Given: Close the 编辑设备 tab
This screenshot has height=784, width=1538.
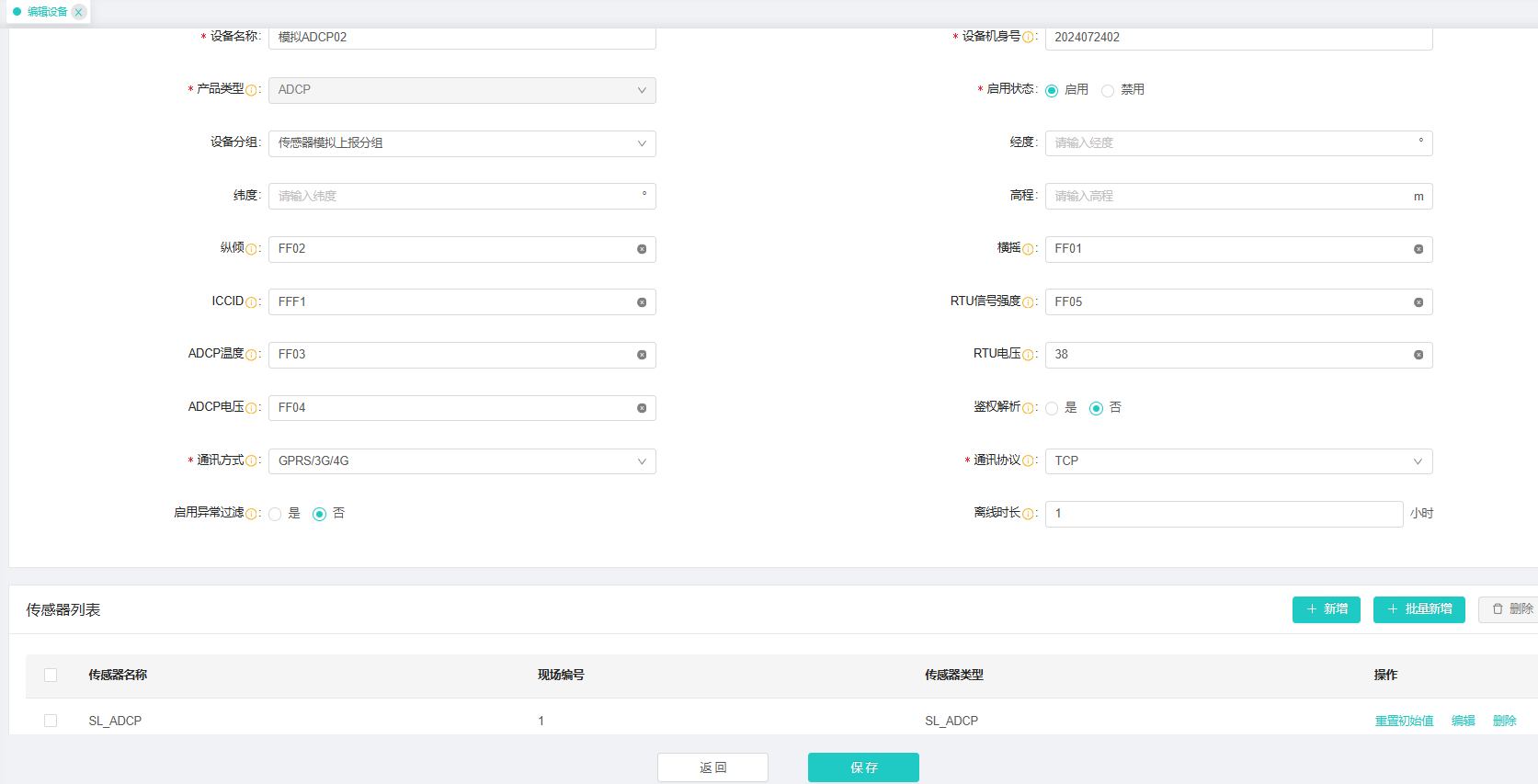Looking at the screenshot, I should tap(79, 12).
